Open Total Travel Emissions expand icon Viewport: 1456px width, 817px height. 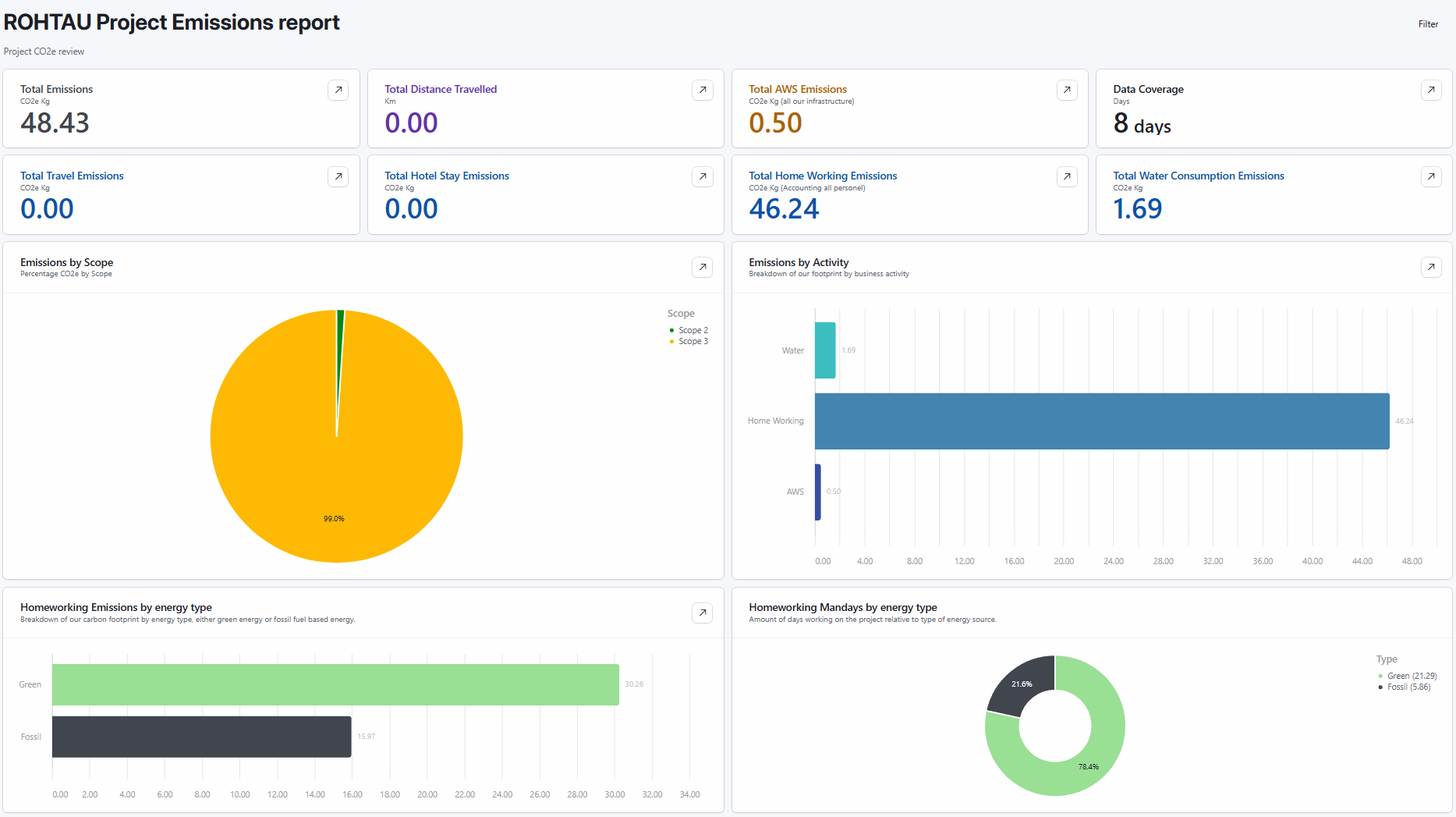click(338, 176)
